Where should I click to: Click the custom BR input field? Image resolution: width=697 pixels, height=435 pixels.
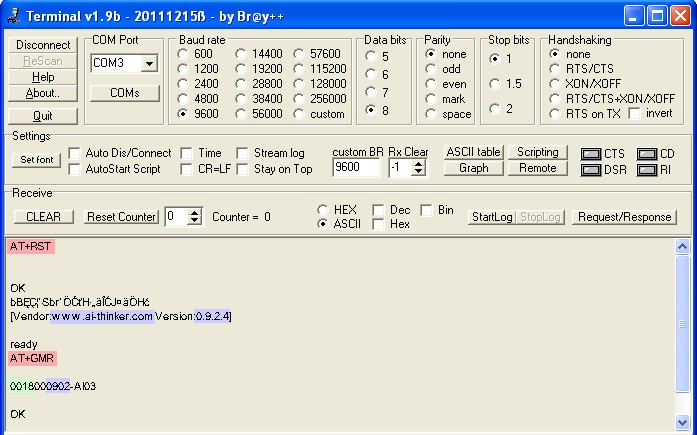pos(355,168)
